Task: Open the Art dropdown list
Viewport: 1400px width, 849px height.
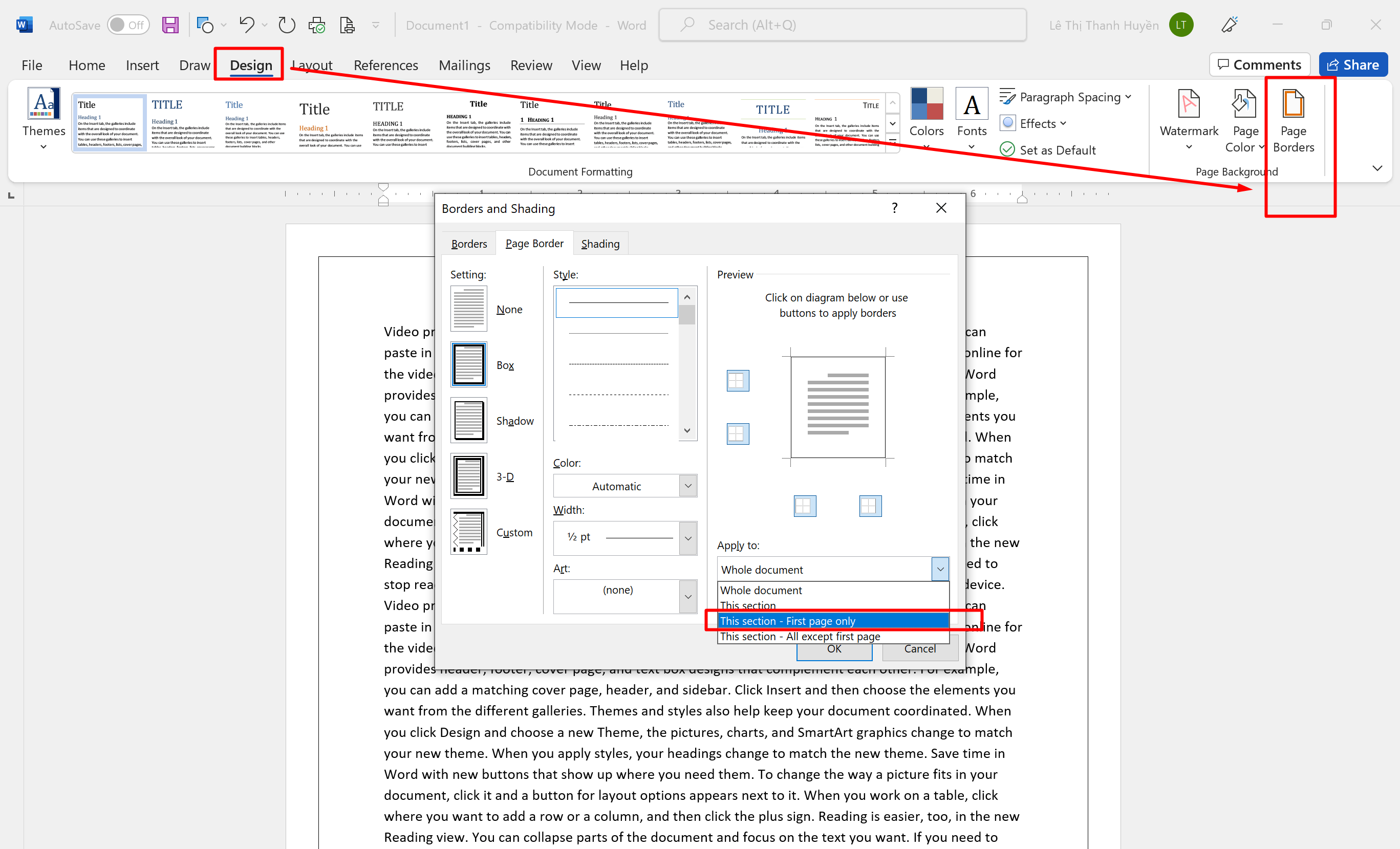Action: tap(687, 596)
